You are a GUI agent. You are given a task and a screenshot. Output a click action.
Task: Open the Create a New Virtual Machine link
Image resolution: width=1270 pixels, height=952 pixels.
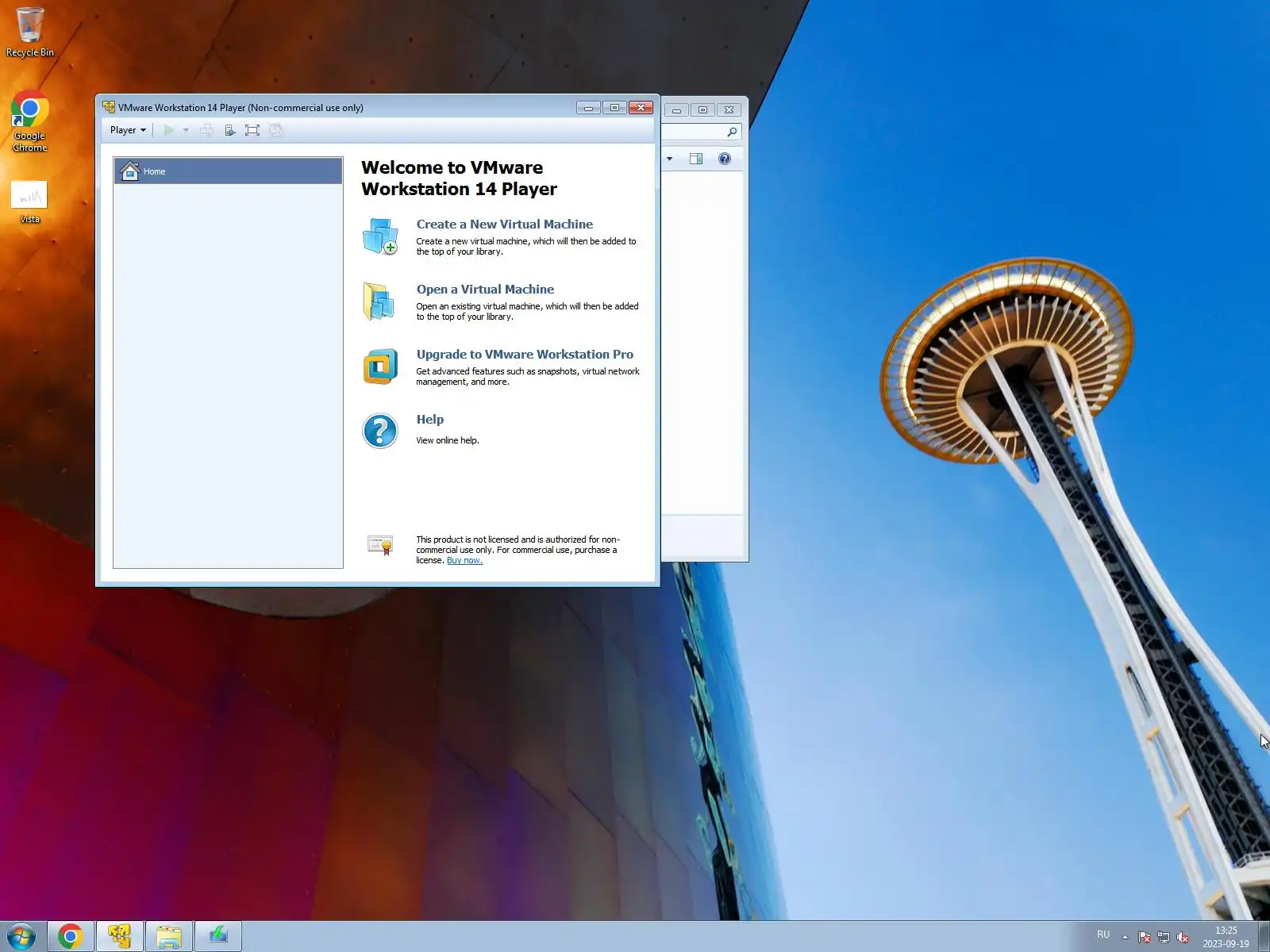coord(505,225)
